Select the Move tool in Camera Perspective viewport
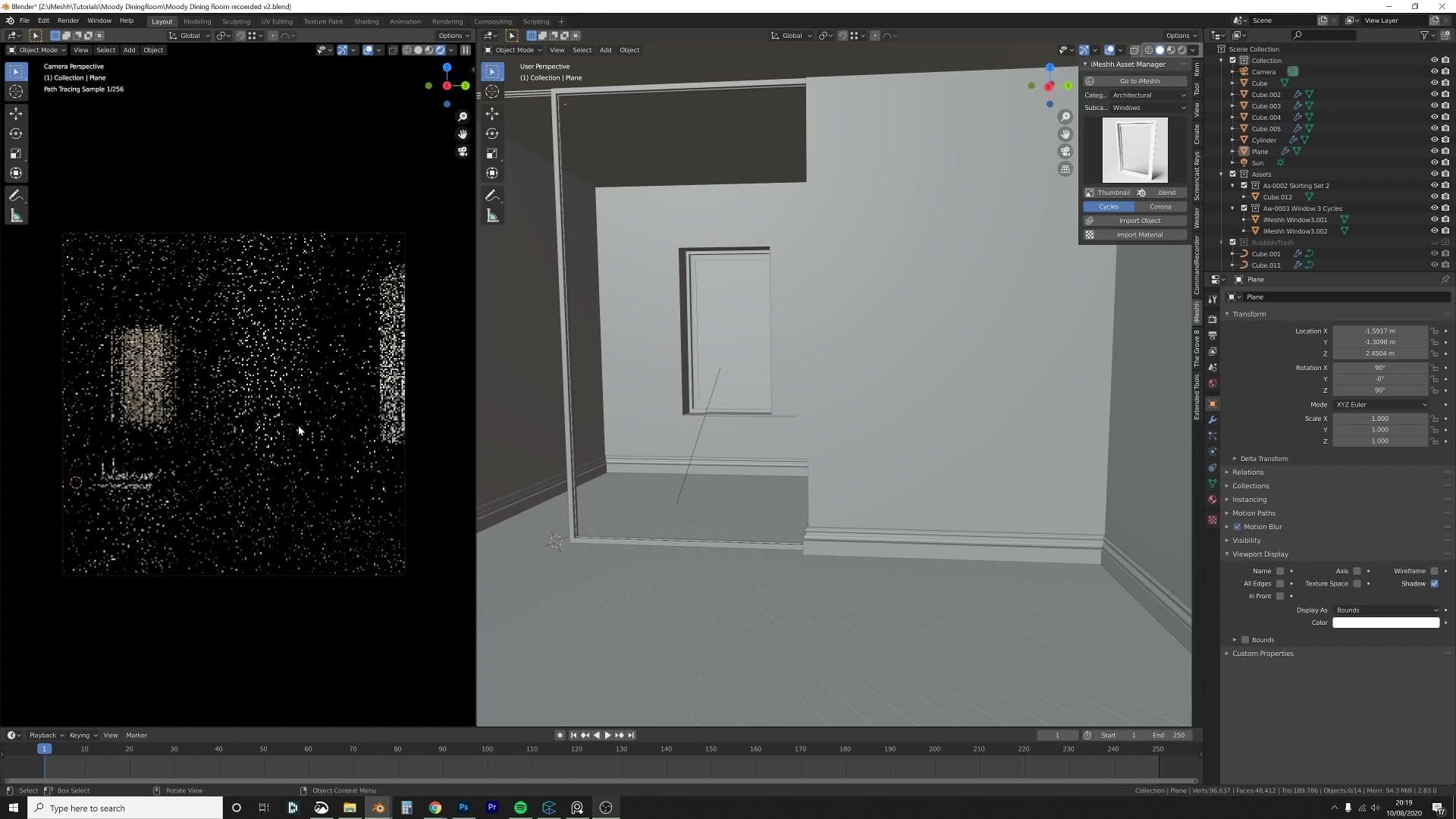Viewport: 1456px width, 819px height. (x=16, y=114)
